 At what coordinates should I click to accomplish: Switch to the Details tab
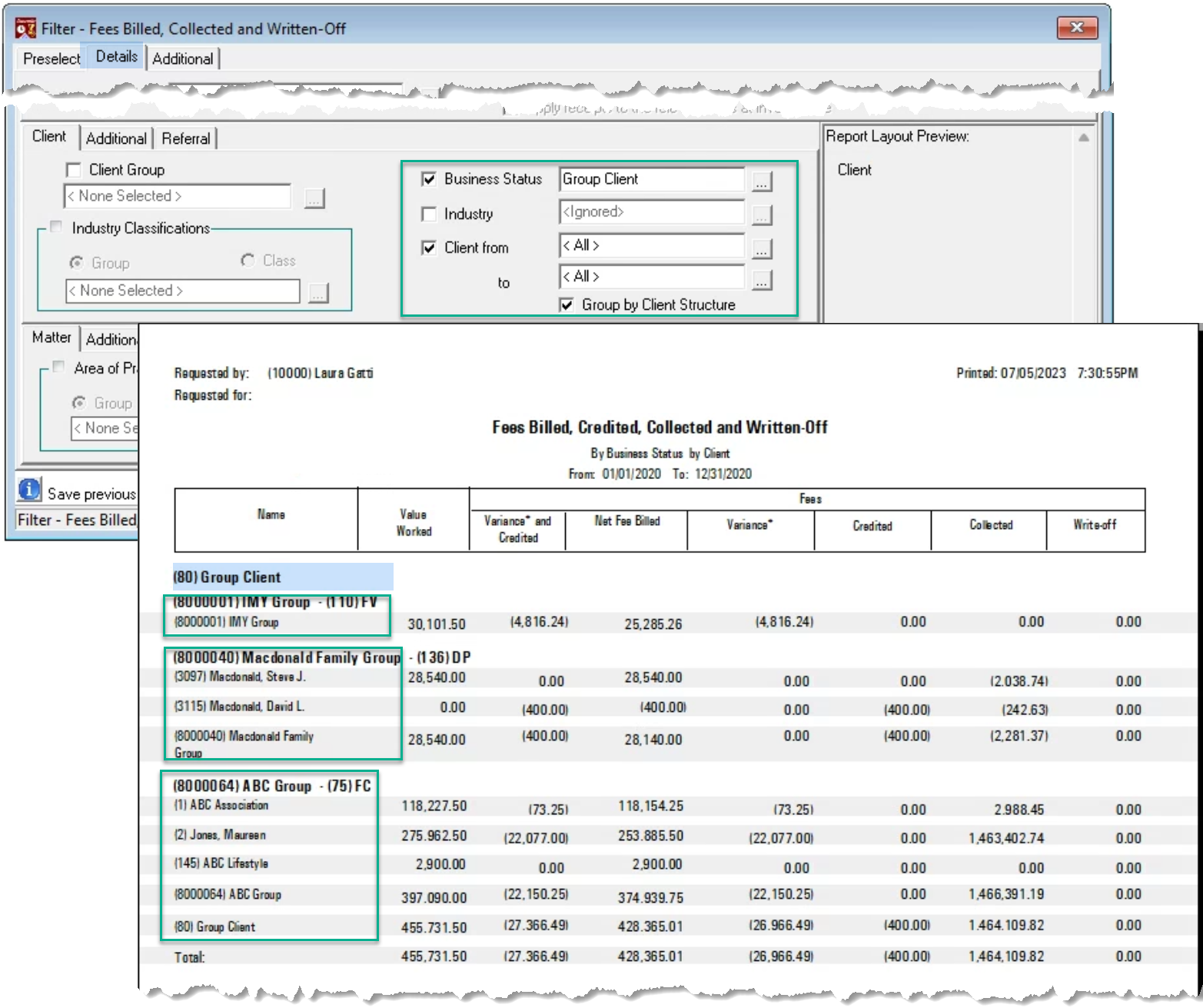tap(116, 56)
